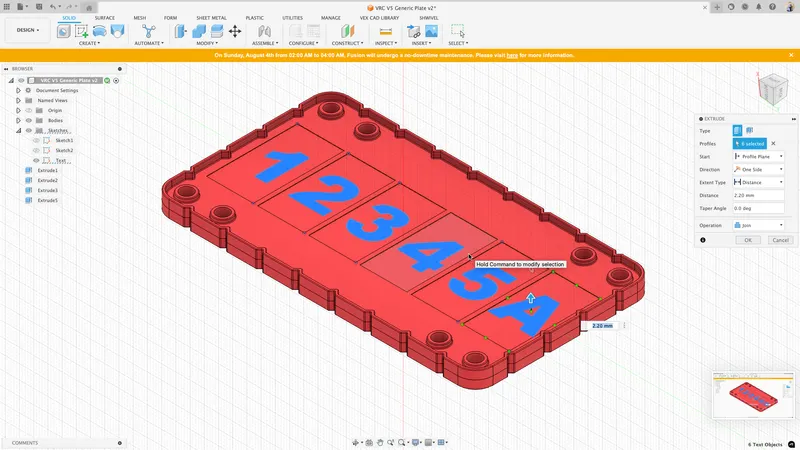Hide the Bodies folder visibility
The image size is (800, 450).
(28, 120)
